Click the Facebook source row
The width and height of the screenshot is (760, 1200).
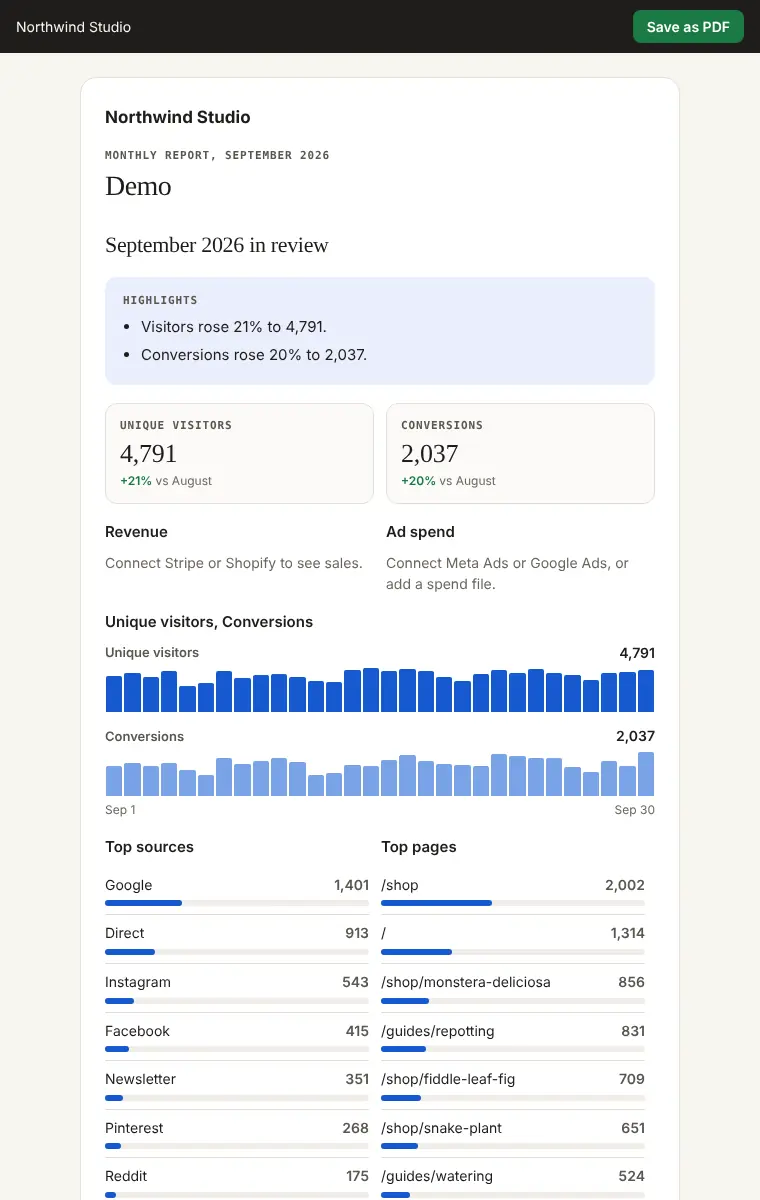pos(237,1037)
